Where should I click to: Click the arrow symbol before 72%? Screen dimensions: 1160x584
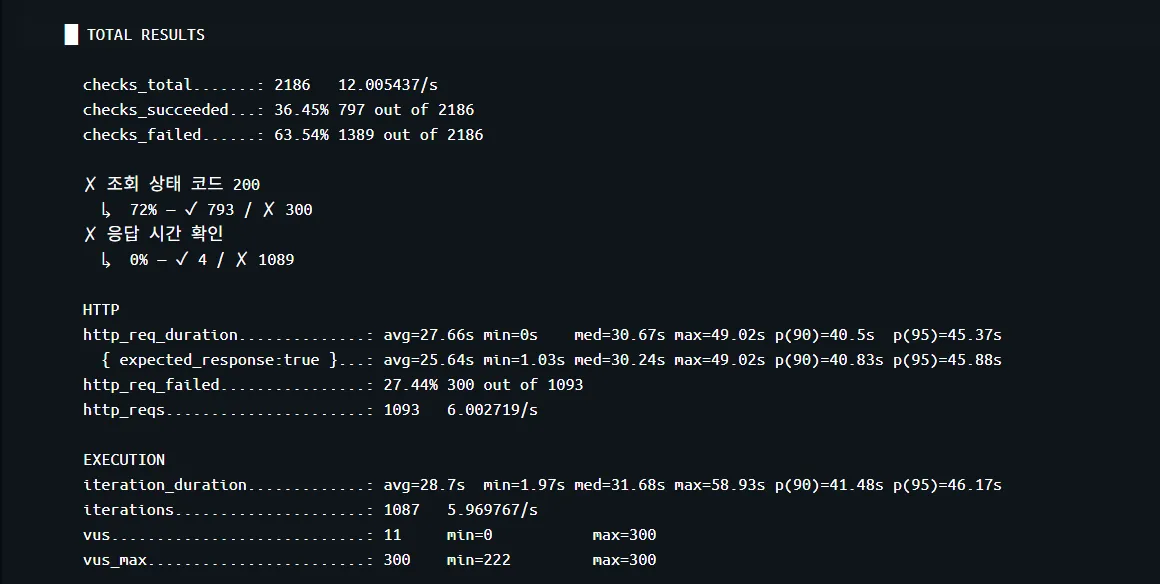(106, 210)
